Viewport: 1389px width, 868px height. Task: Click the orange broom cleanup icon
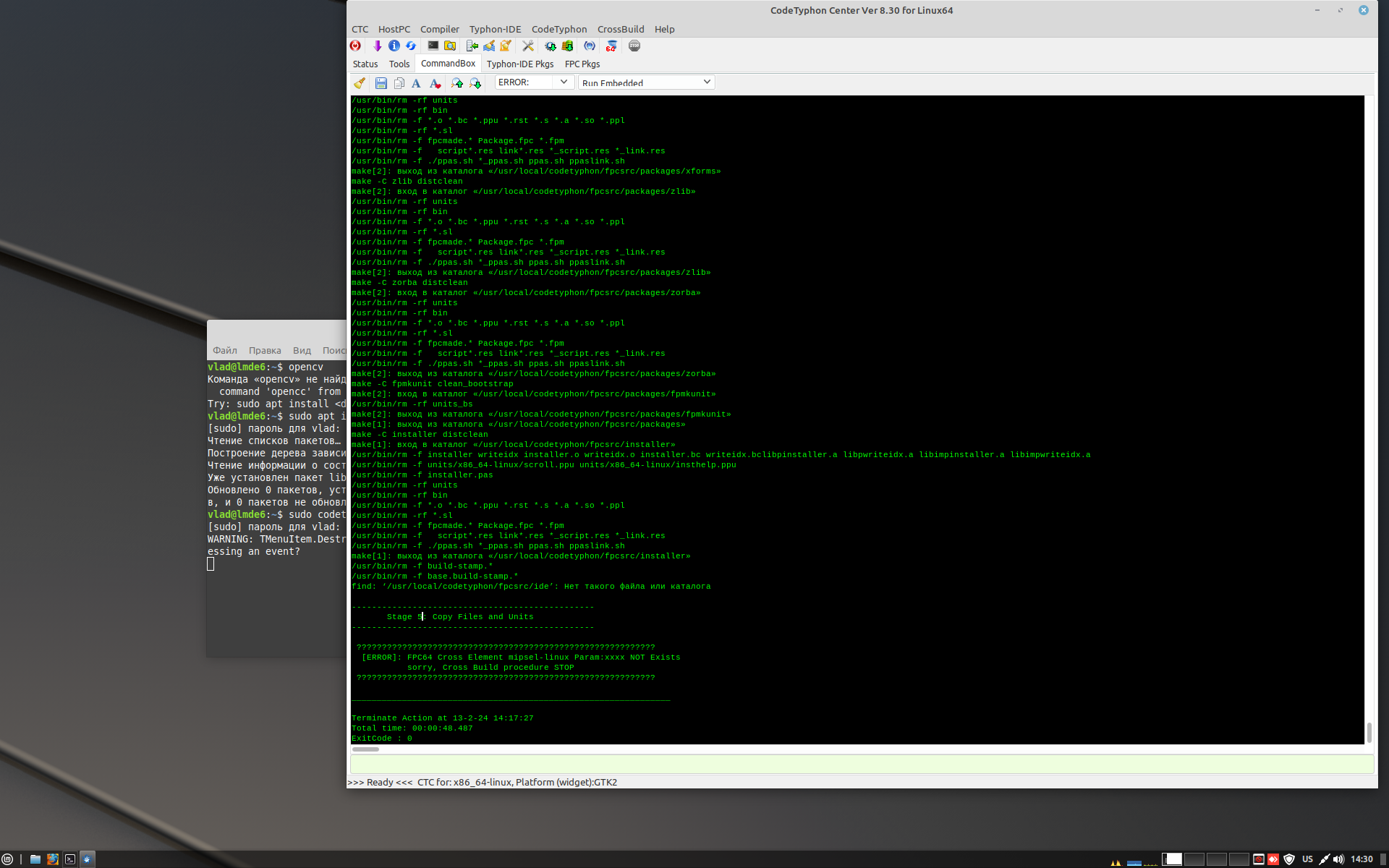[x=506, y=46]
